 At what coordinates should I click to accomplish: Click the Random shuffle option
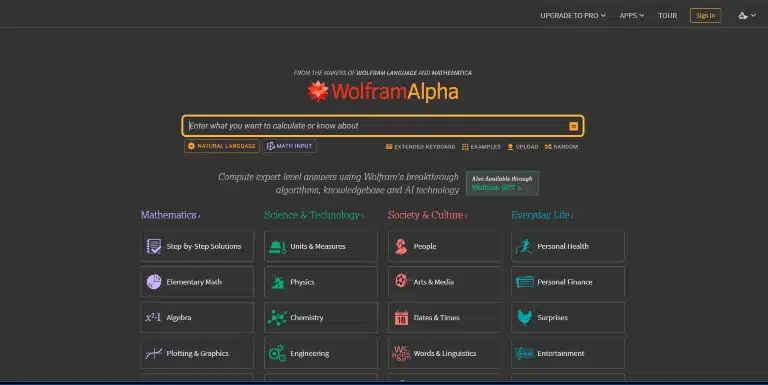[x=561, y=146]
